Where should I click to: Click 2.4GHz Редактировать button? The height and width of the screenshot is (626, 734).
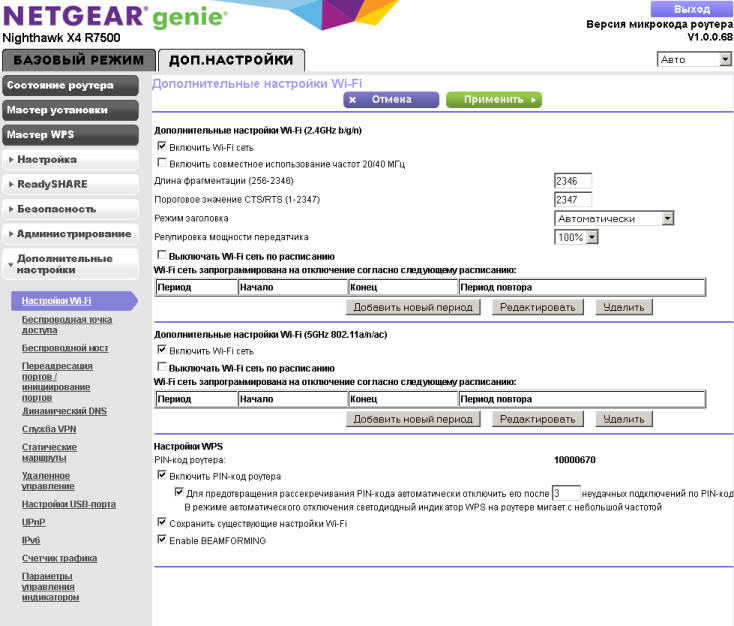(x=537, y=307)
